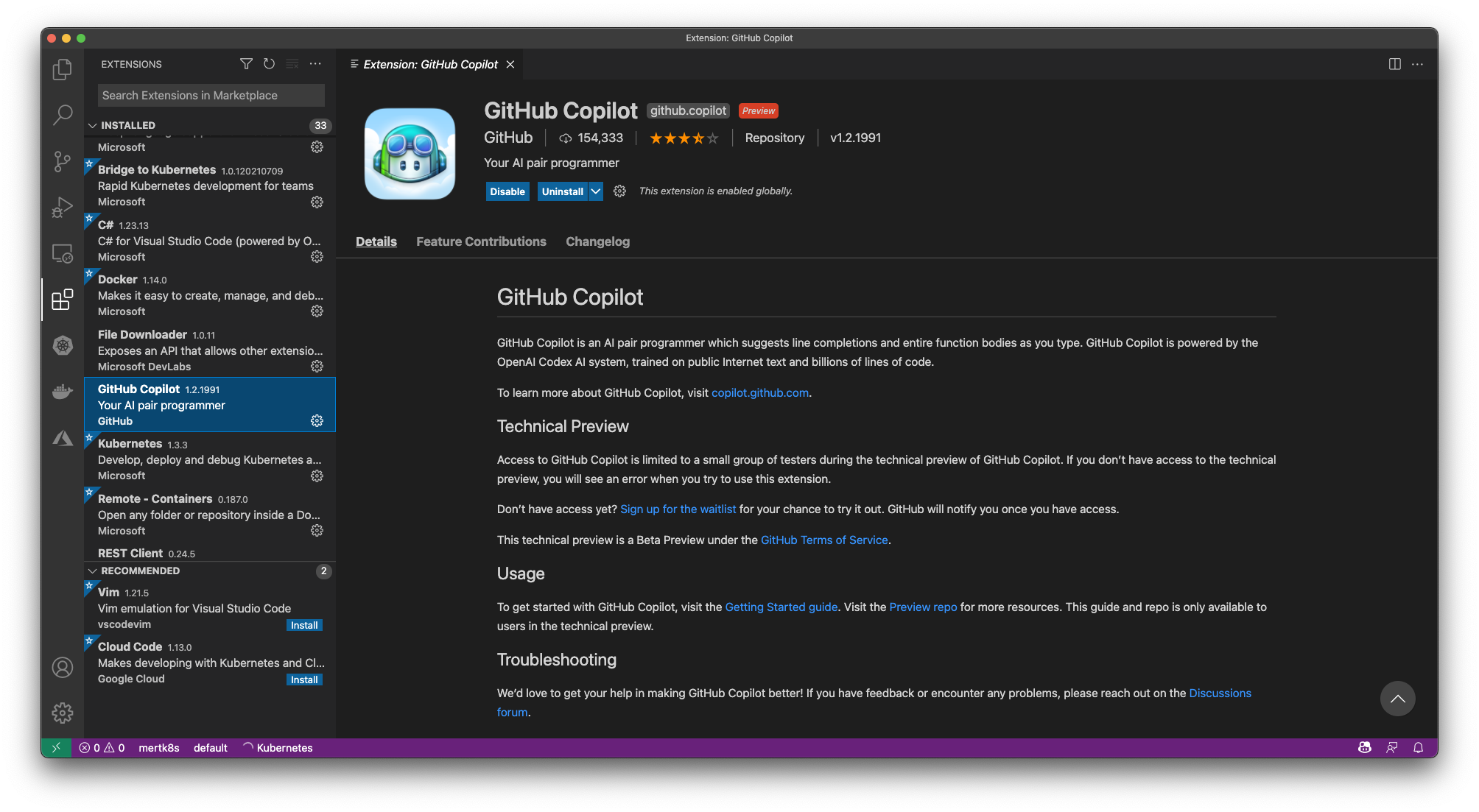The height and width of the screenshot is (812, 1479).
Task: Click manage gear next to Uninstall button
Action: click(x=619, y=191)
